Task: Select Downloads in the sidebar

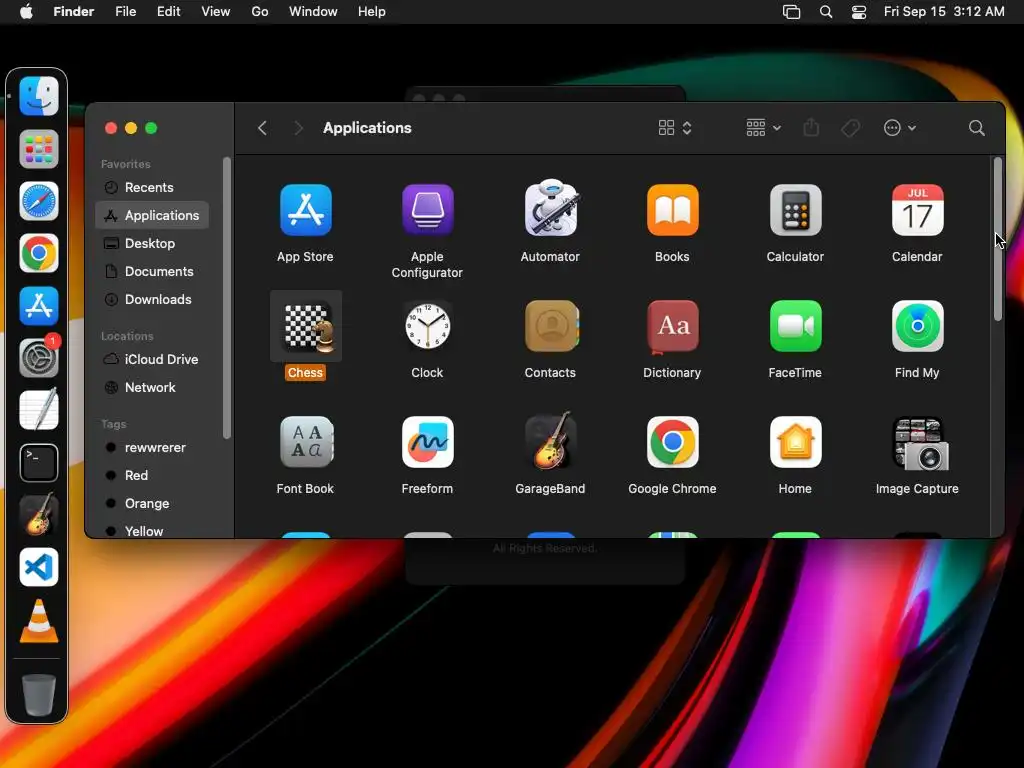Action: (x=152, y=300)
